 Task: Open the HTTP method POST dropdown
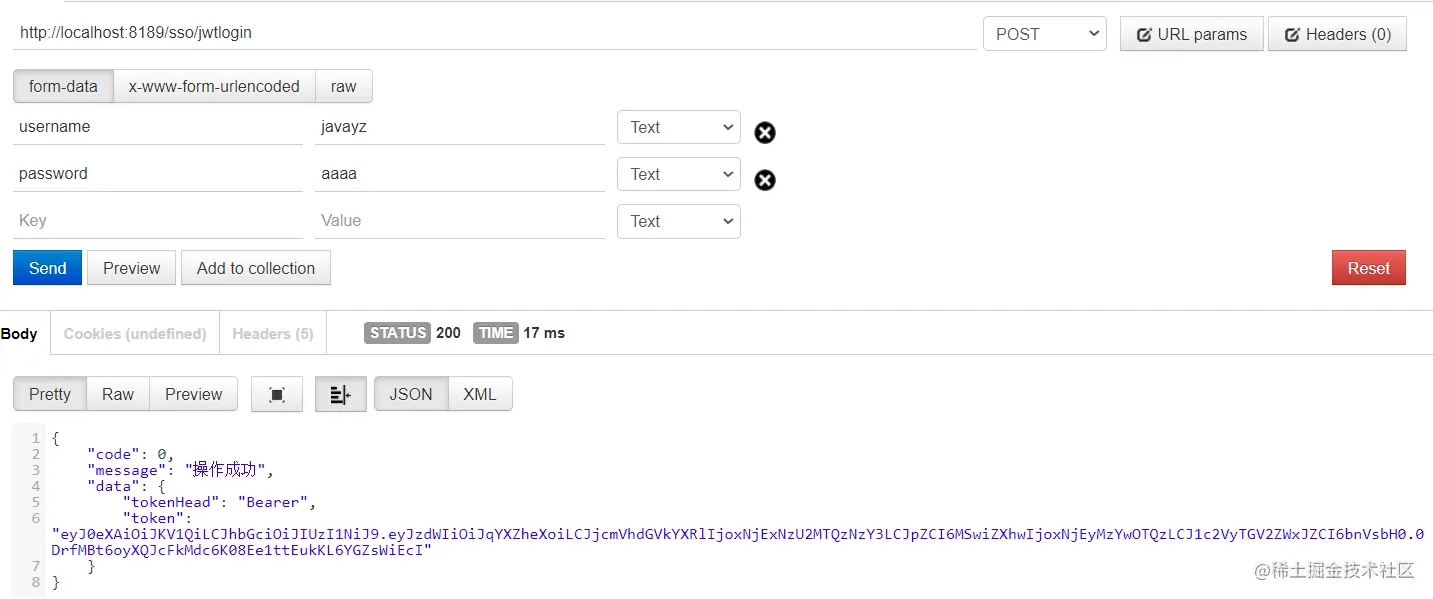[x=1045, y=33]
